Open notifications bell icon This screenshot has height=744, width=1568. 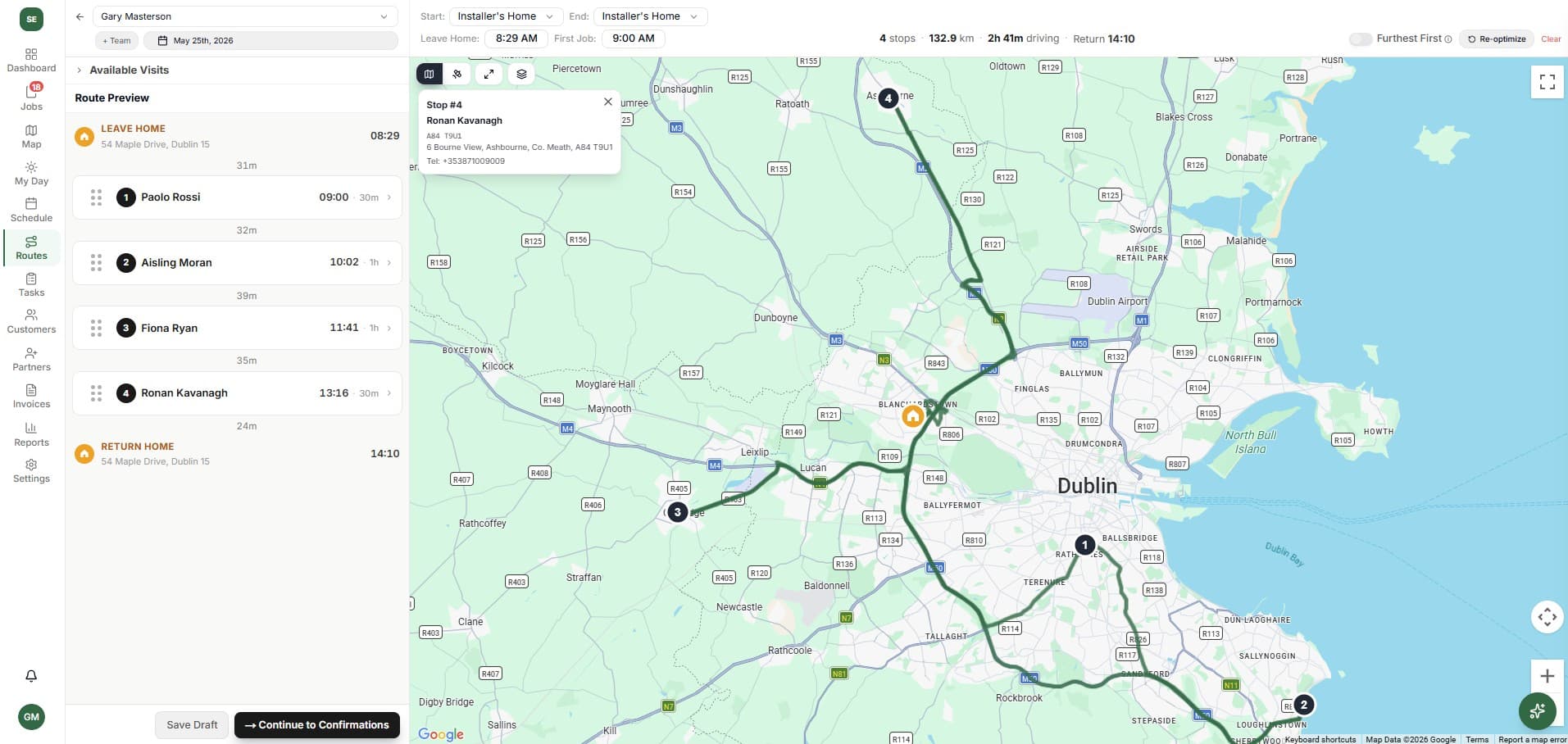pyautogui.click(x=31, y=676)
